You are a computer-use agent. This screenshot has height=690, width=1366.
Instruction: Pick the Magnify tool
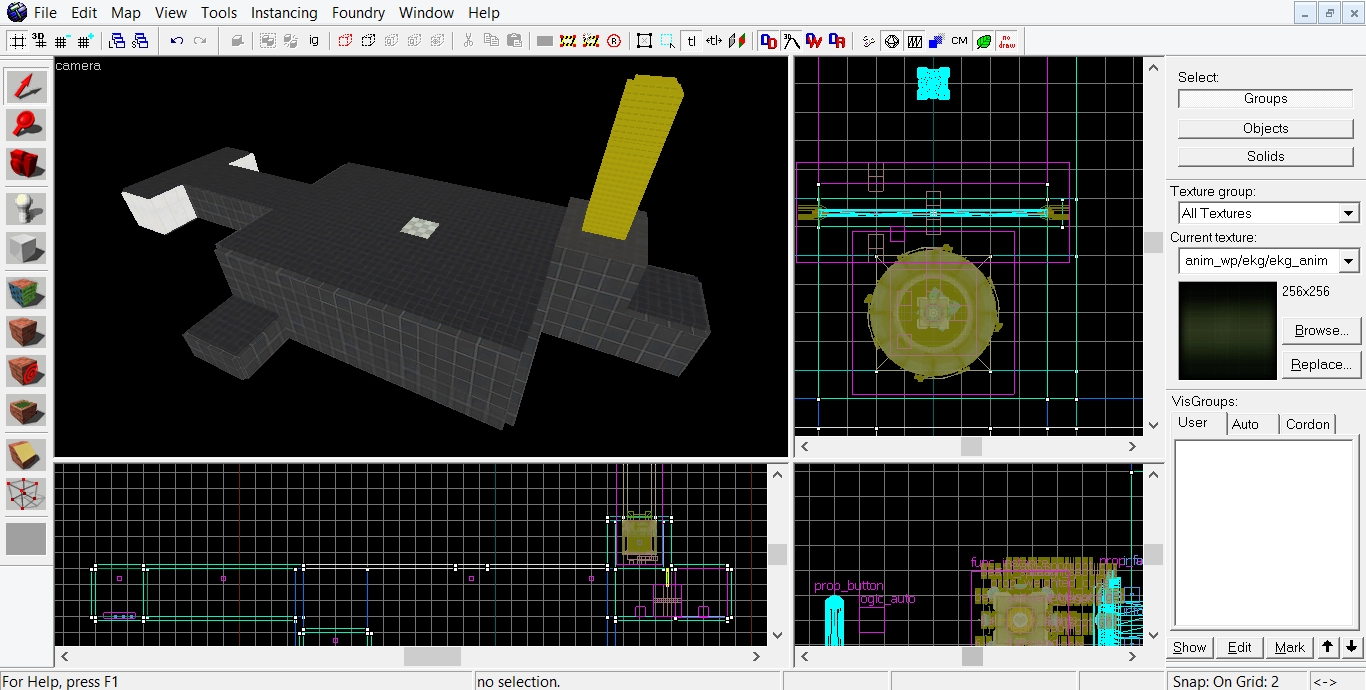click(26, 123)
